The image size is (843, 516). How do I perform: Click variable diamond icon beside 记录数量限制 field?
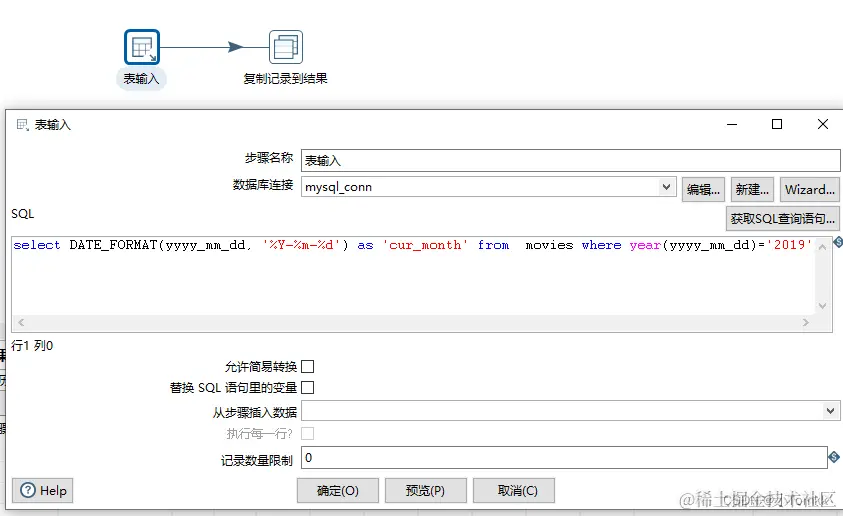pos(834,457)
